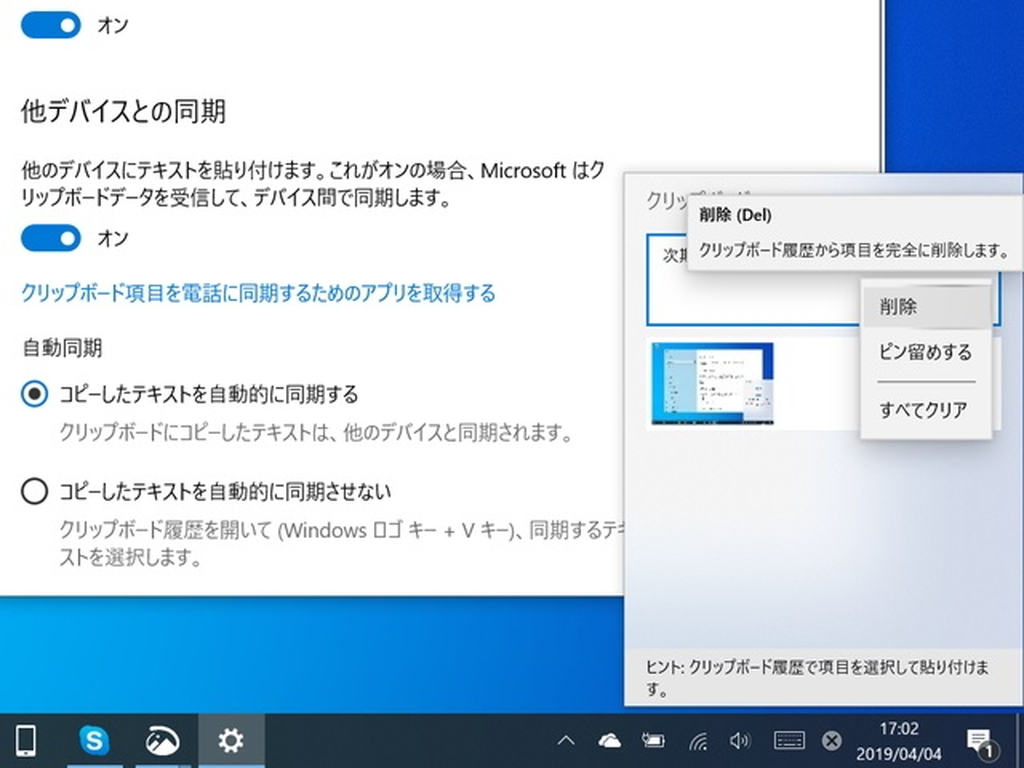Select コピーしたテキストを自動的に同期させない option
1024x768 pixels.
pos(34,491)
